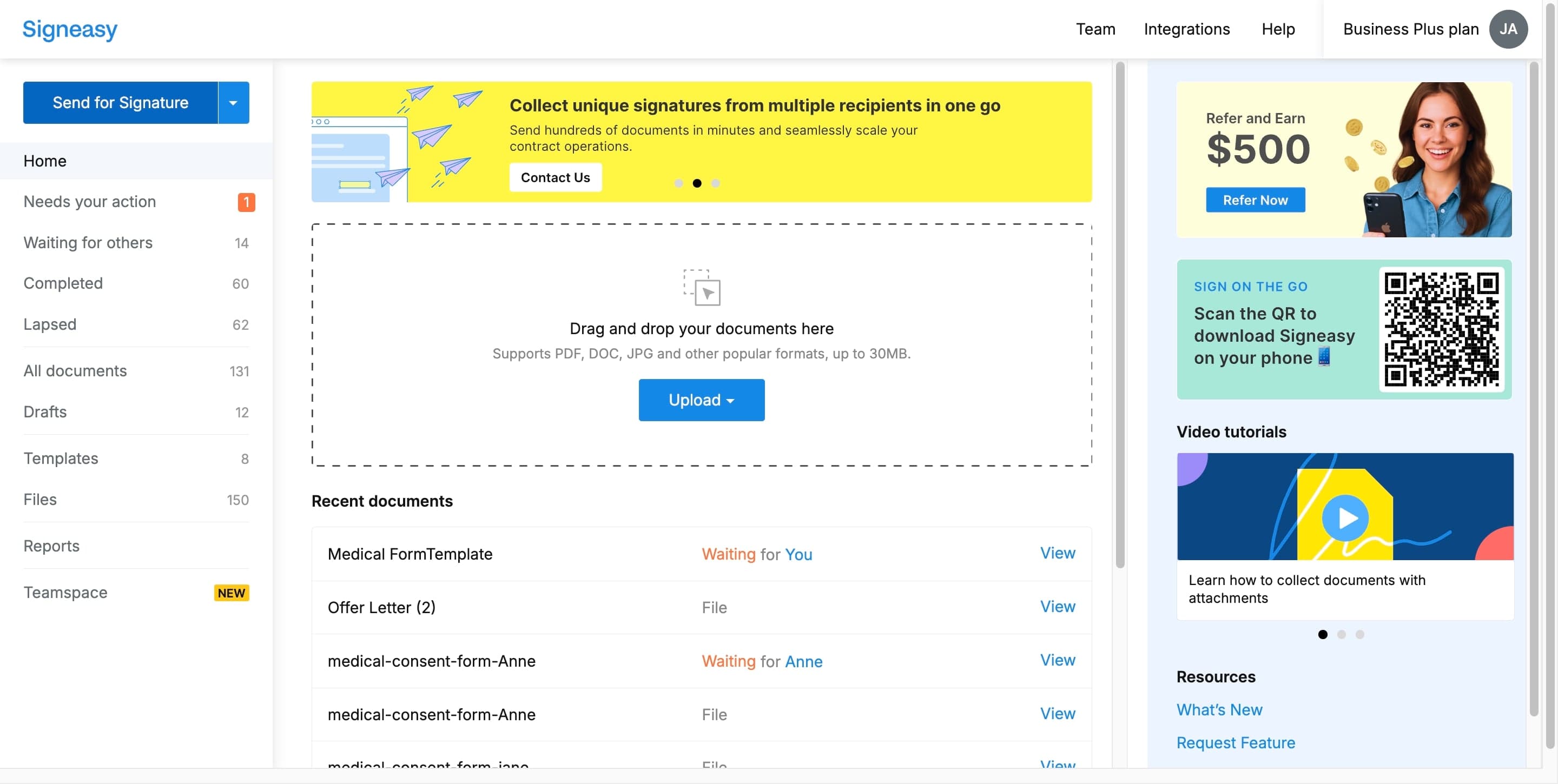Viewport: 1558px width, 784px height.
Task: Click the Refer Now button
Action: pos(1255,200)
